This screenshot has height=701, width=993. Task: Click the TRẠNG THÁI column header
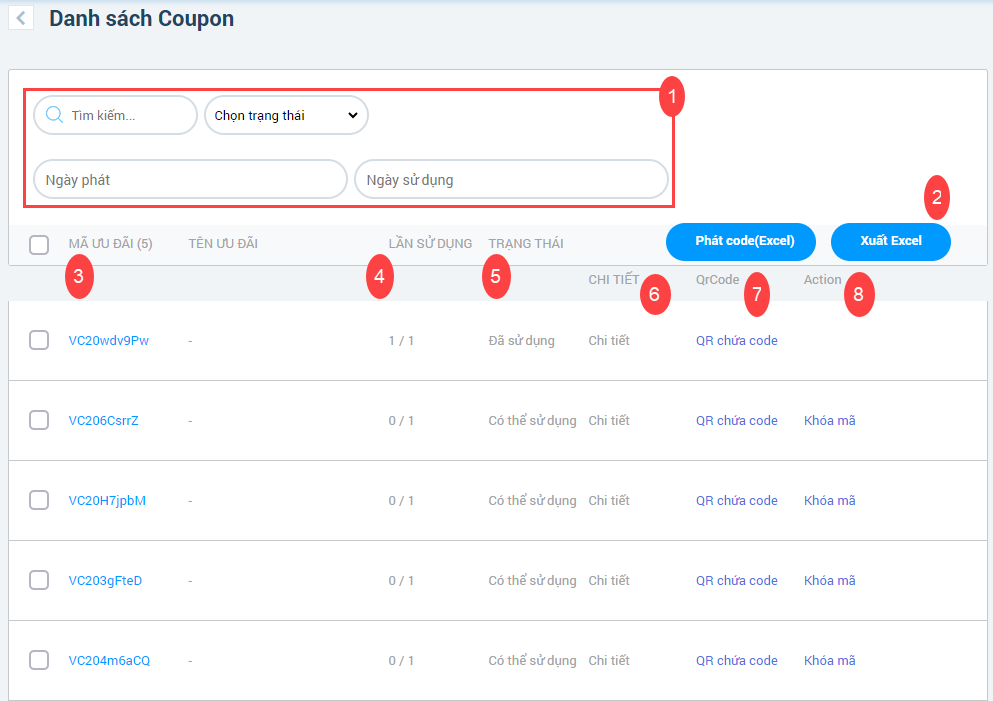[526, 244]
